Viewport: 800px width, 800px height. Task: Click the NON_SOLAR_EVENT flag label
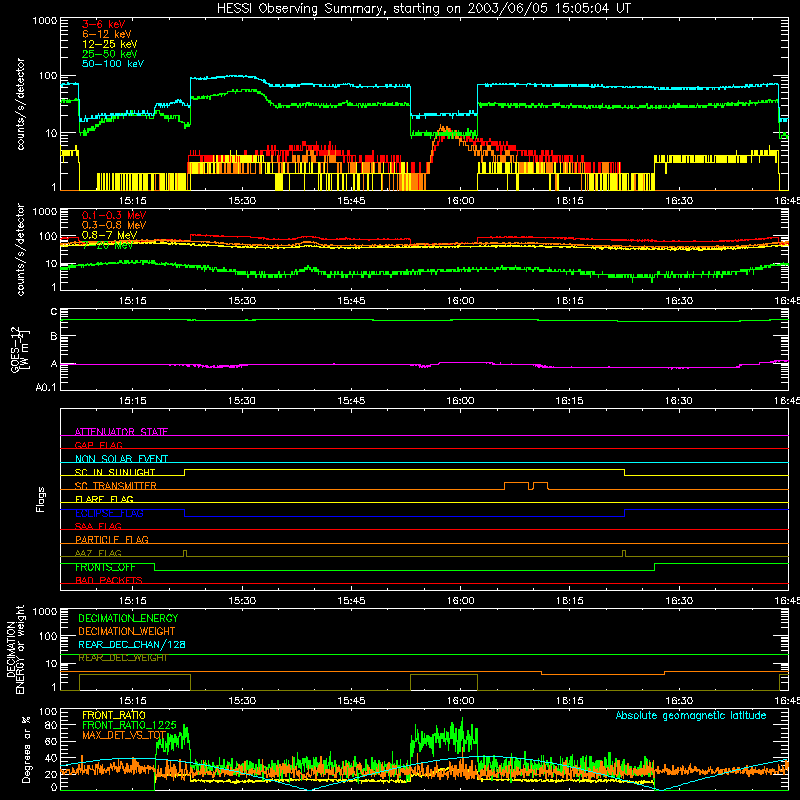(121, 459)
